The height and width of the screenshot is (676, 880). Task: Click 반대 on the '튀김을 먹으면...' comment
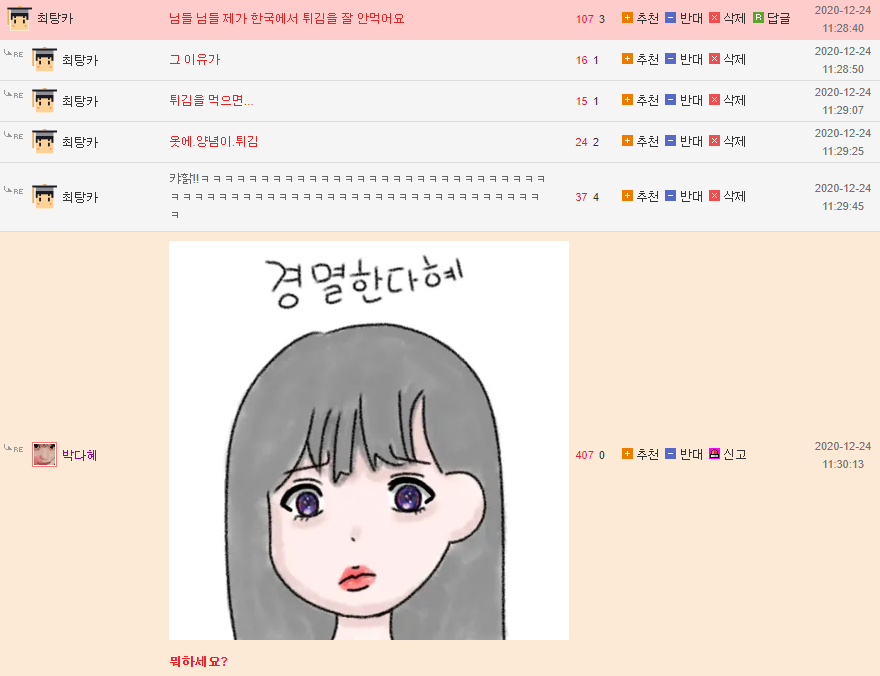(670, 100)
